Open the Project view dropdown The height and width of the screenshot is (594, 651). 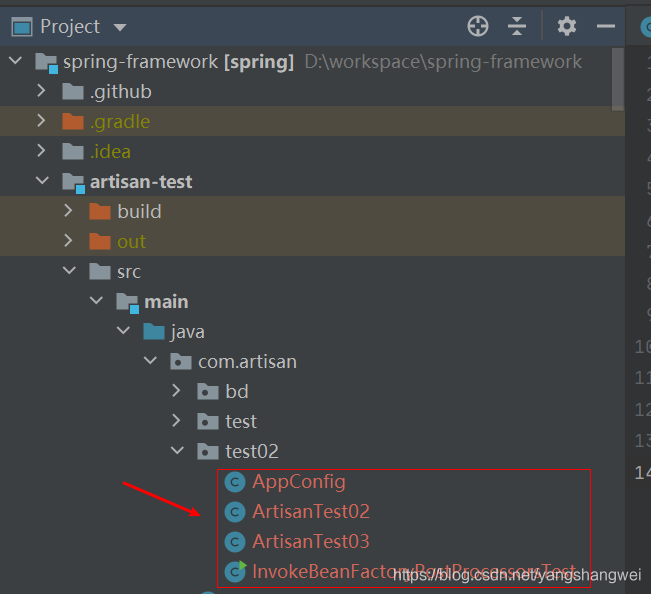120,27
